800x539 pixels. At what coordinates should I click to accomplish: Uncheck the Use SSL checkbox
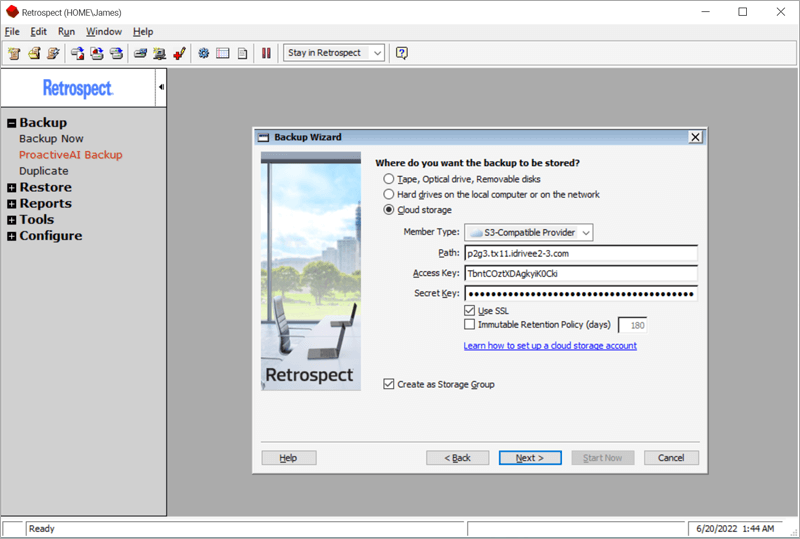[x=469, y=310]
